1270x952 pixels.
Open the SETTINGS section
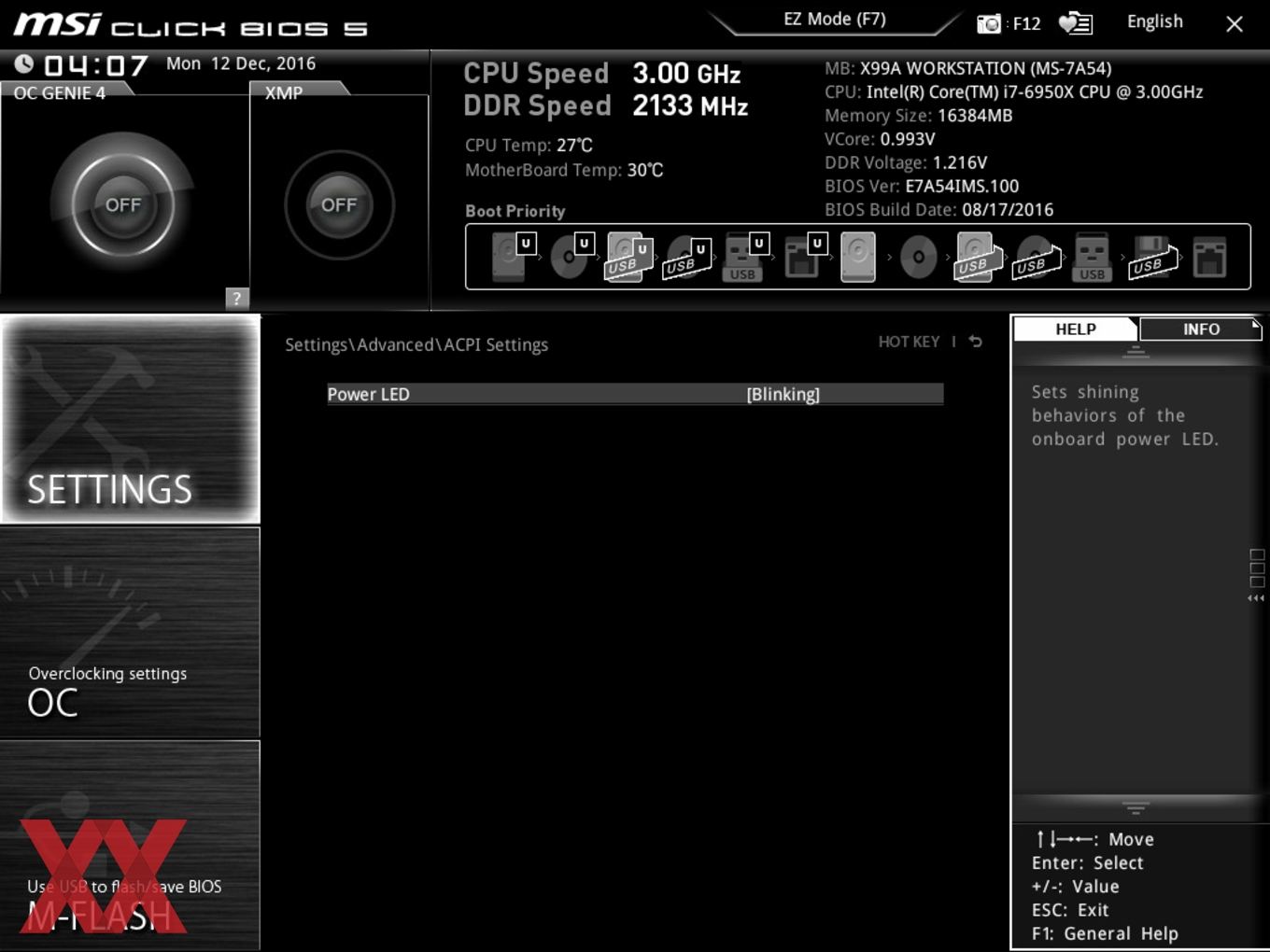130,419
